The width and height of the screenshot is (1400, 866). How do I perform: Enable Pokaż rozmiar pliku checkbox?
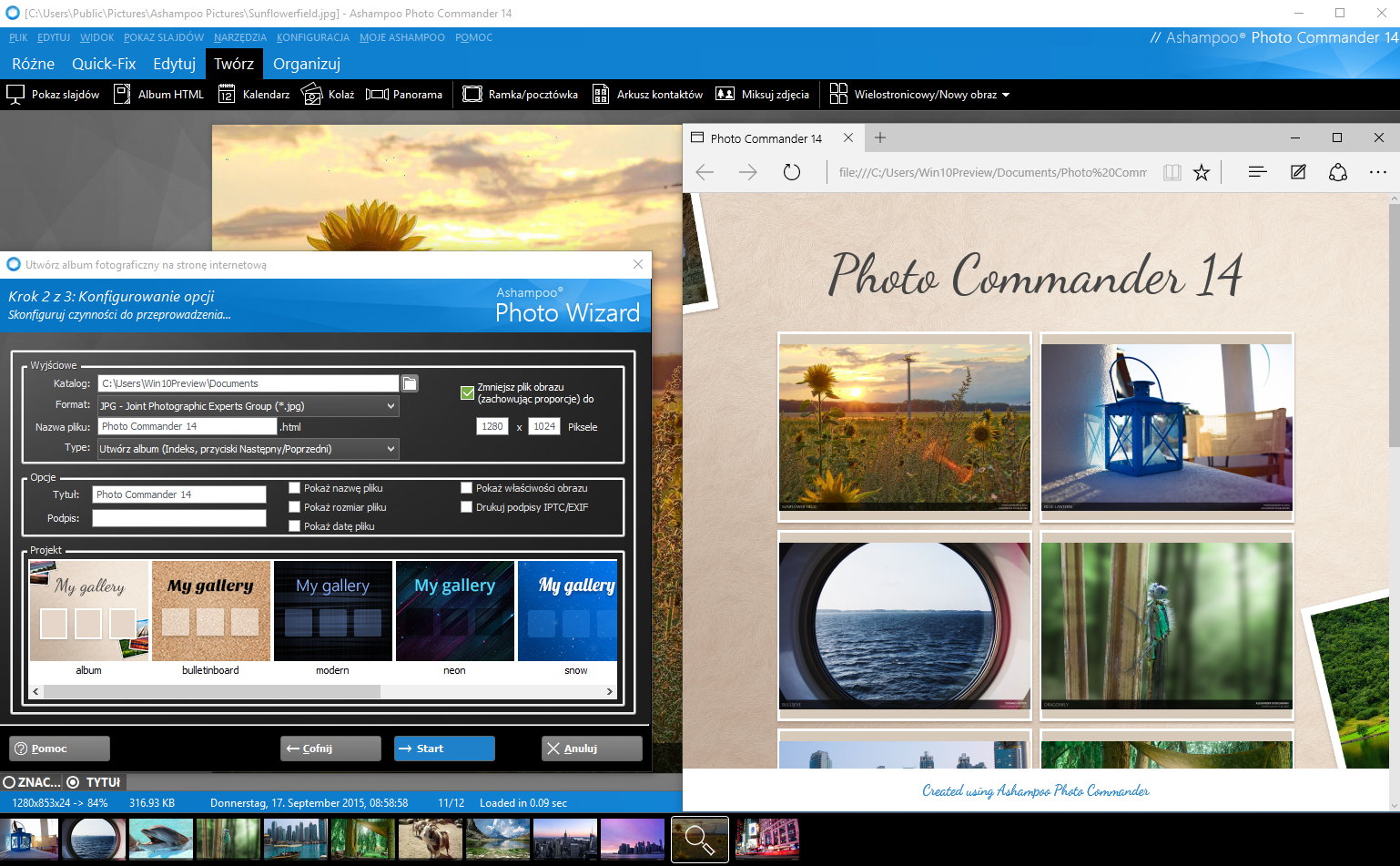click(x=294, y=507)
